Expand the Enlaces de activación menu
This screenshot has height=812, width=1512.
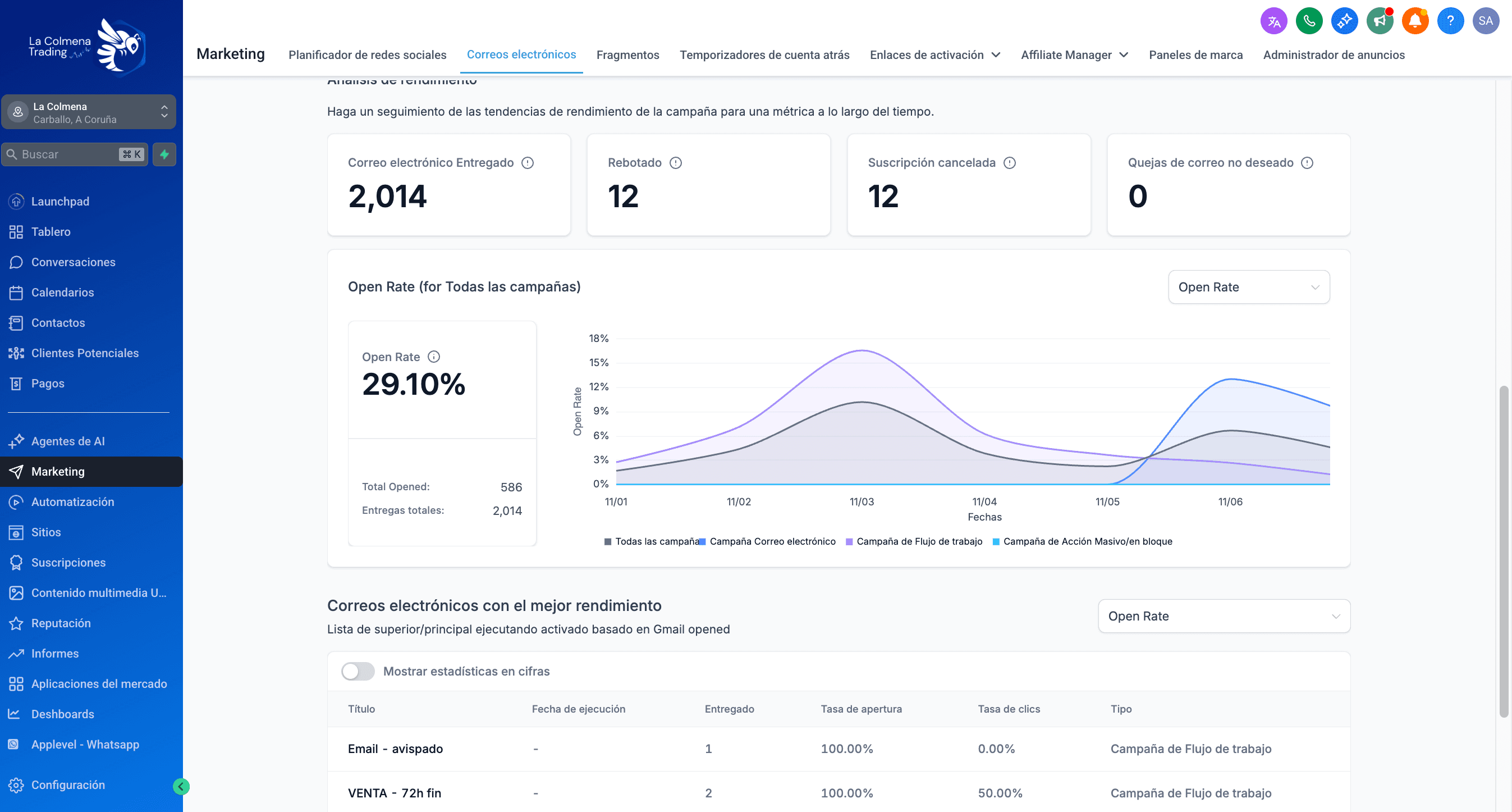click(x=934, y=54)
